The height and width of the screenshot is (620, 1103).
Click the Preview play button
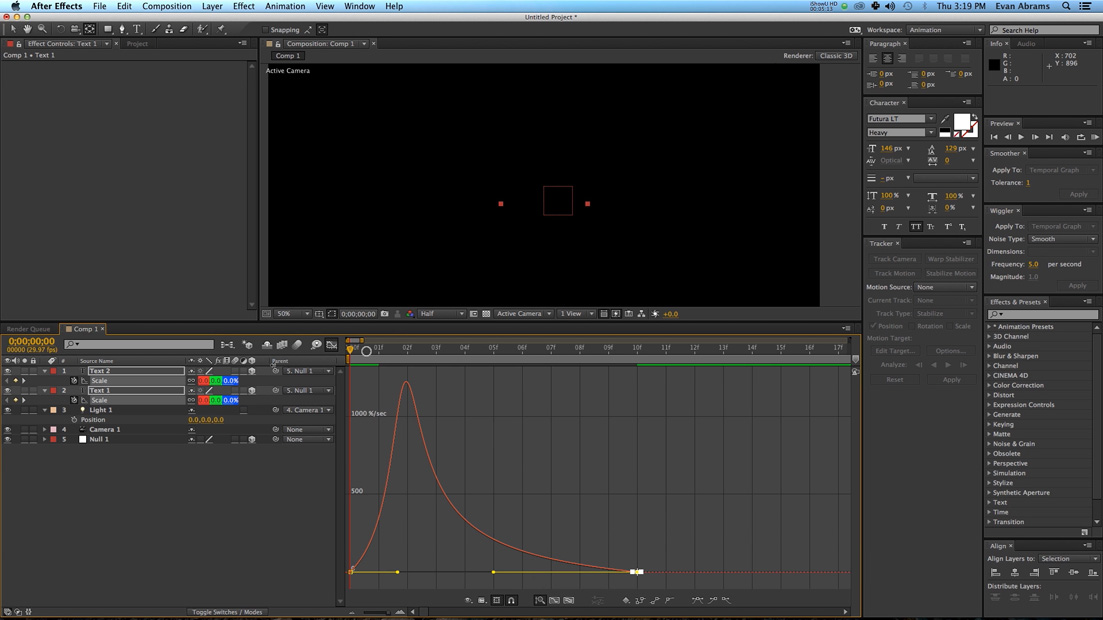pyautogui.click(x=1021, y=137)
